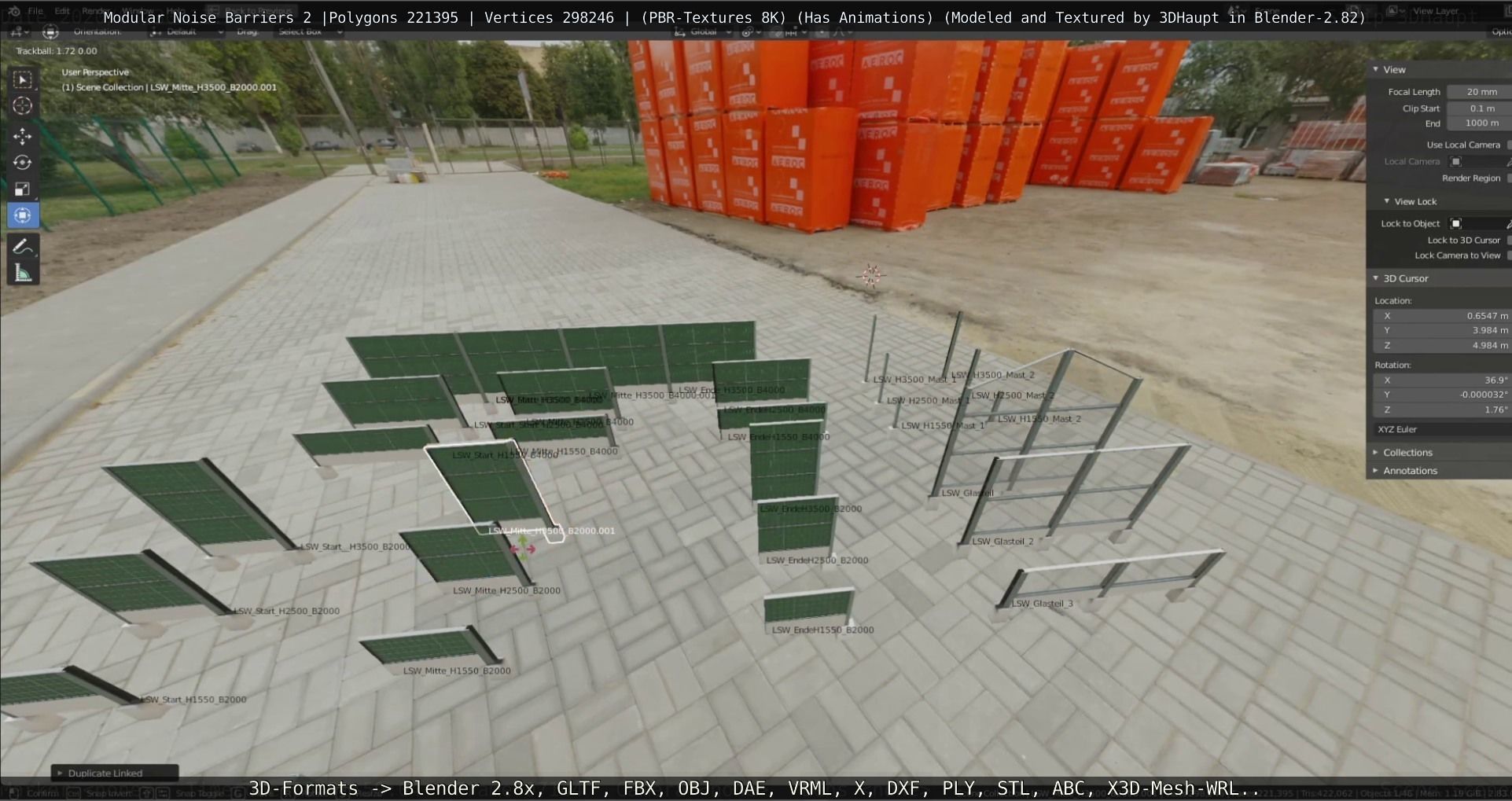
Task: Click the LSW_EndeH2500_B2000 label
Action: pyautogui.click(x=817, y=561)
